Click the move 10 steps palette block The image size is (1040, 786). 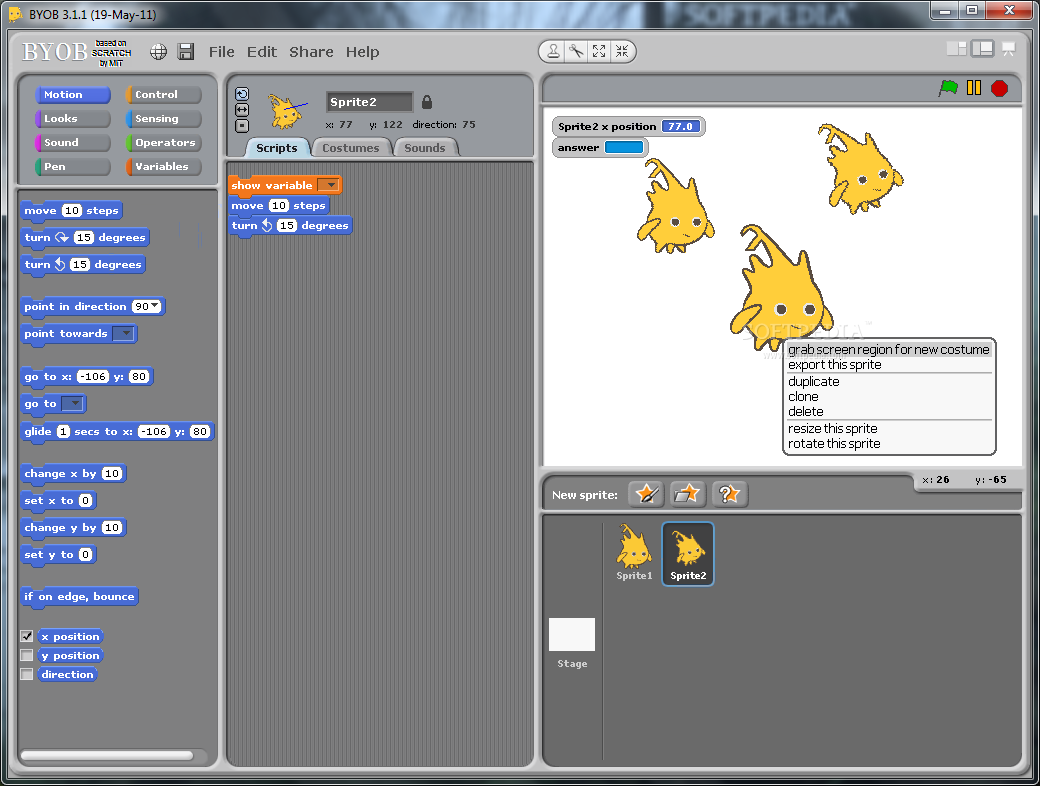click(71, 210)
